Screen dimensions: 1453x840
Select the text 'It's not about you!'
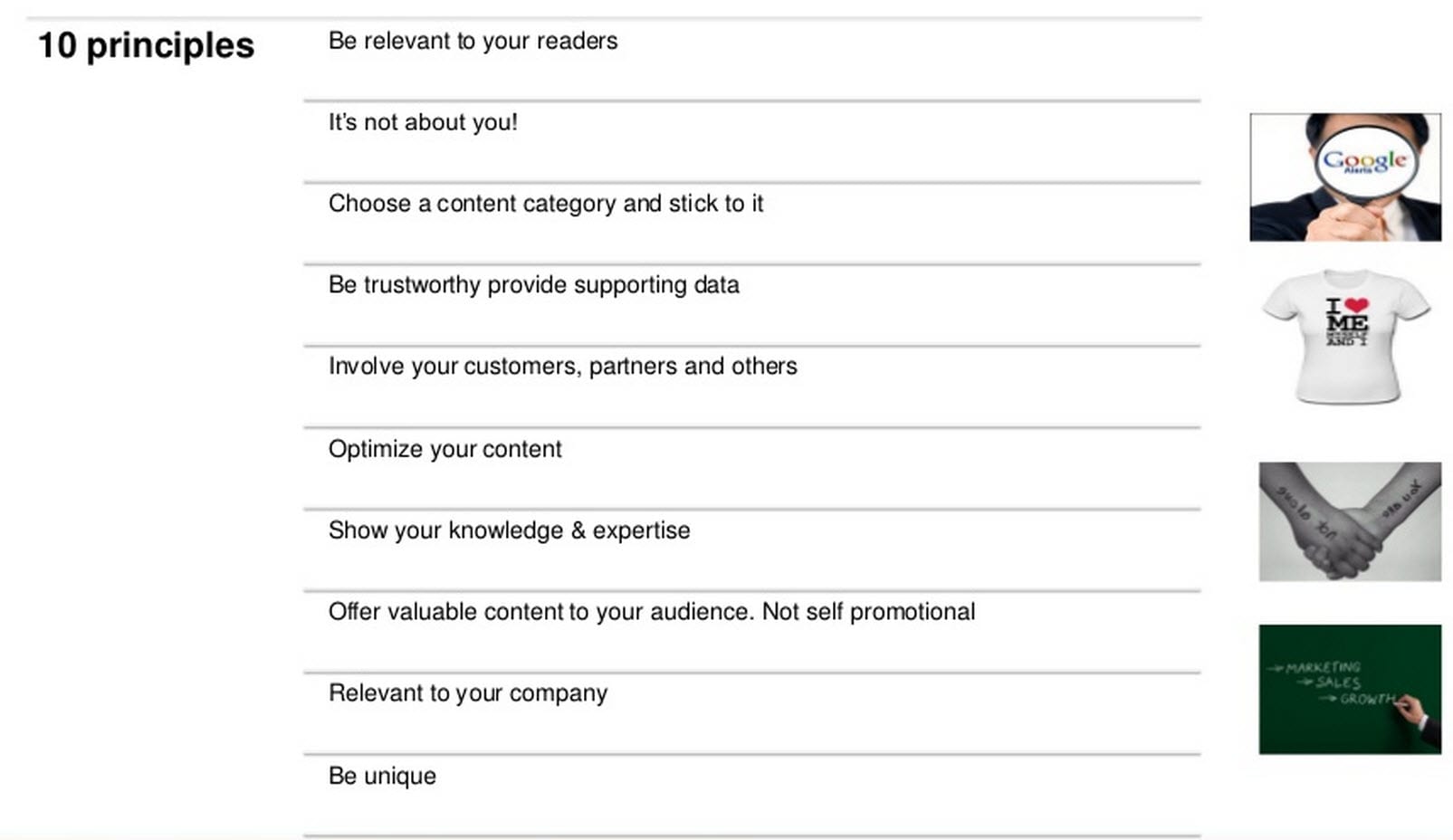click(x=423, y=122)
